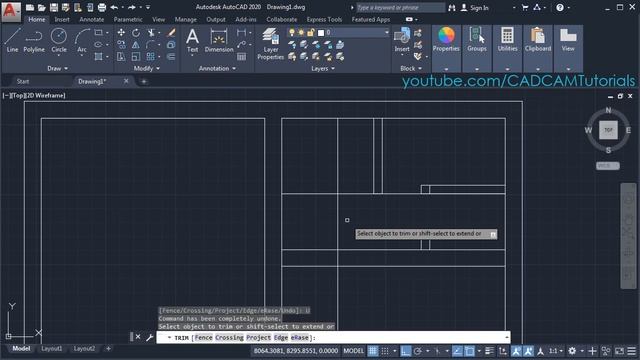The image size is (640, 360).
Task: Switch to the Layout1 tab
Action: click(x=51, y=349)
